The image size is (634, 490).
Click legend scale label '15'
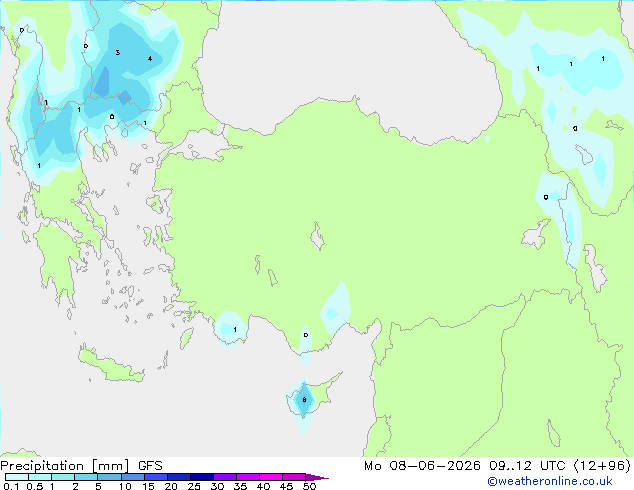coord(148,486)
